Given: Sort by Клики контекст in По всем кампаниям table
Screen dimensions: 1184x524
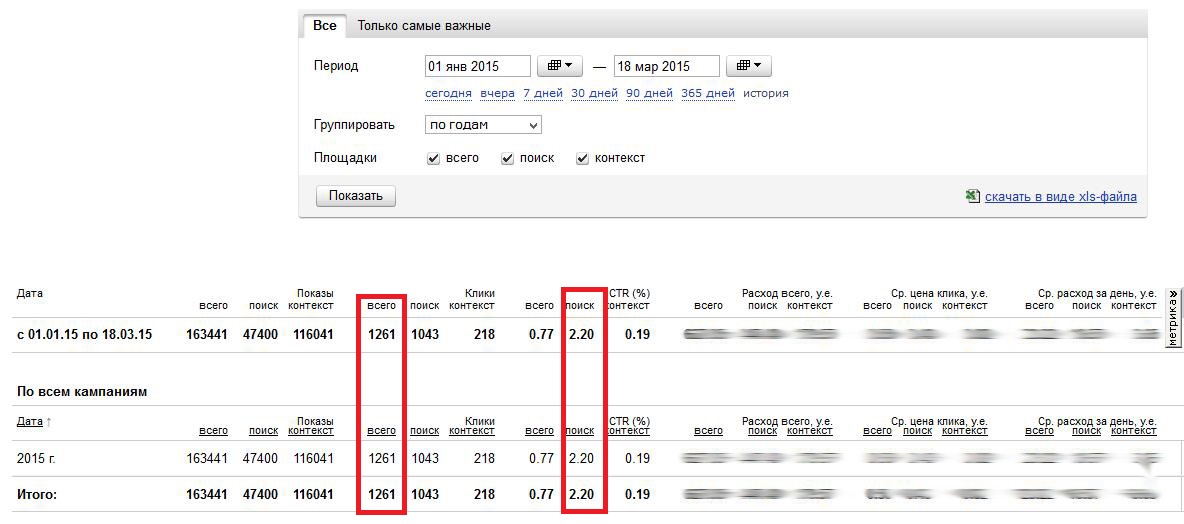Looking at the screenshot, I should pos(472,431).
